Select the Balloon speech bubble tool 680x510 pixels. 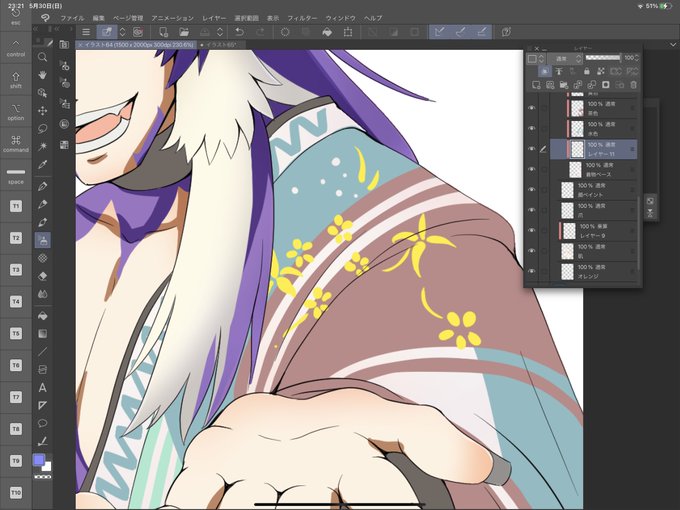(x=42, y=423)
